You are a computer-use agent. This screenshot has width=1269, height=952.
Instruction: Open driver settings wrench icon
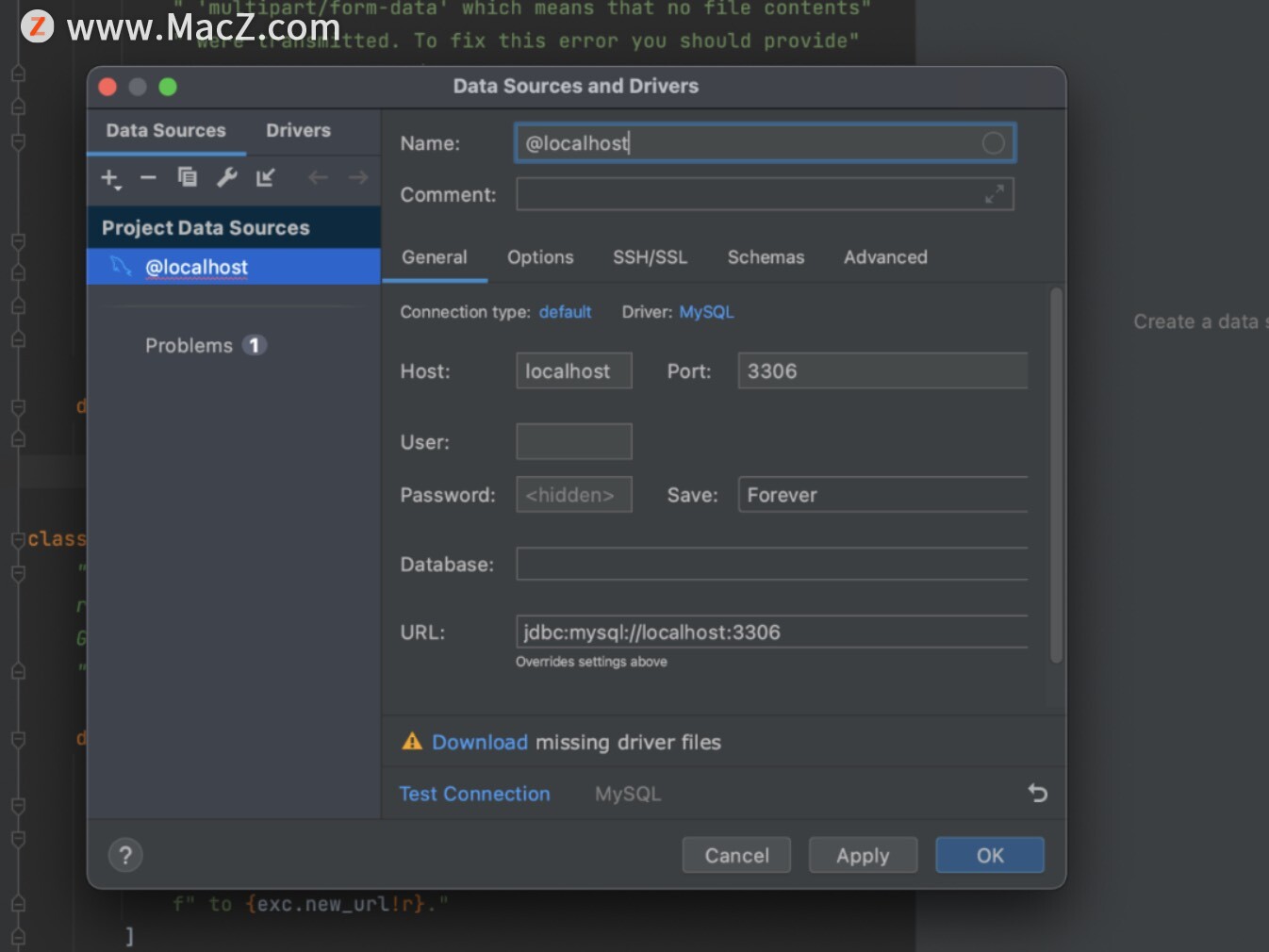pos(226,177)
